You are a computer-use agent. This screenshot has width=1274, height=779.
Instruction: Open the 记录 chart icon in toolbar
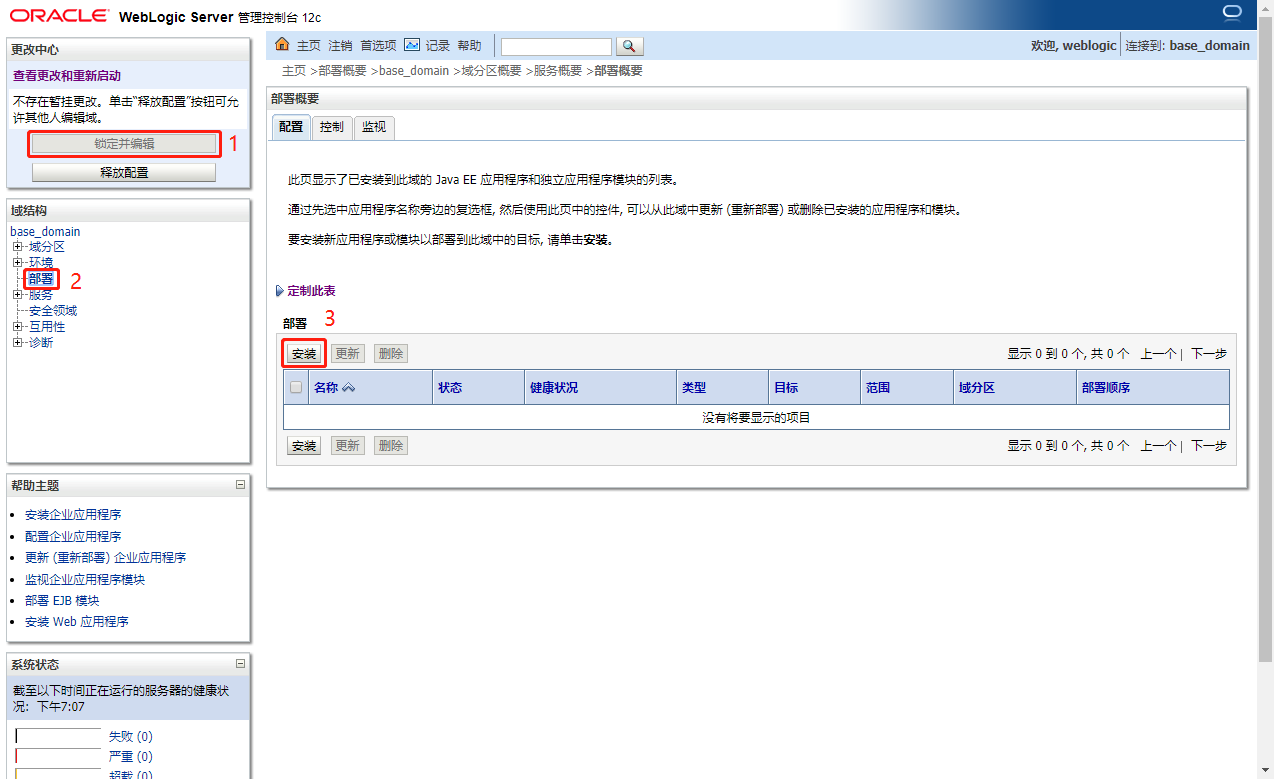pos(412,45)
